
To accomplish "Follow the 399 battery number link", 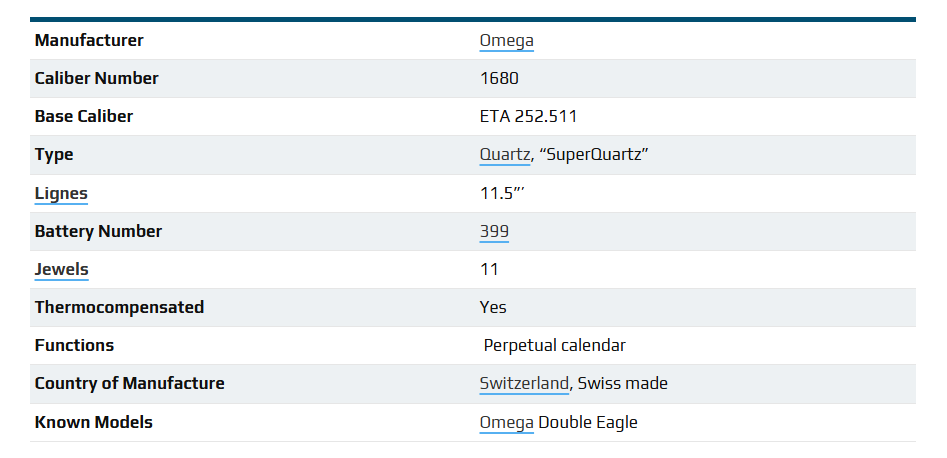I will (x=494, y=231).
